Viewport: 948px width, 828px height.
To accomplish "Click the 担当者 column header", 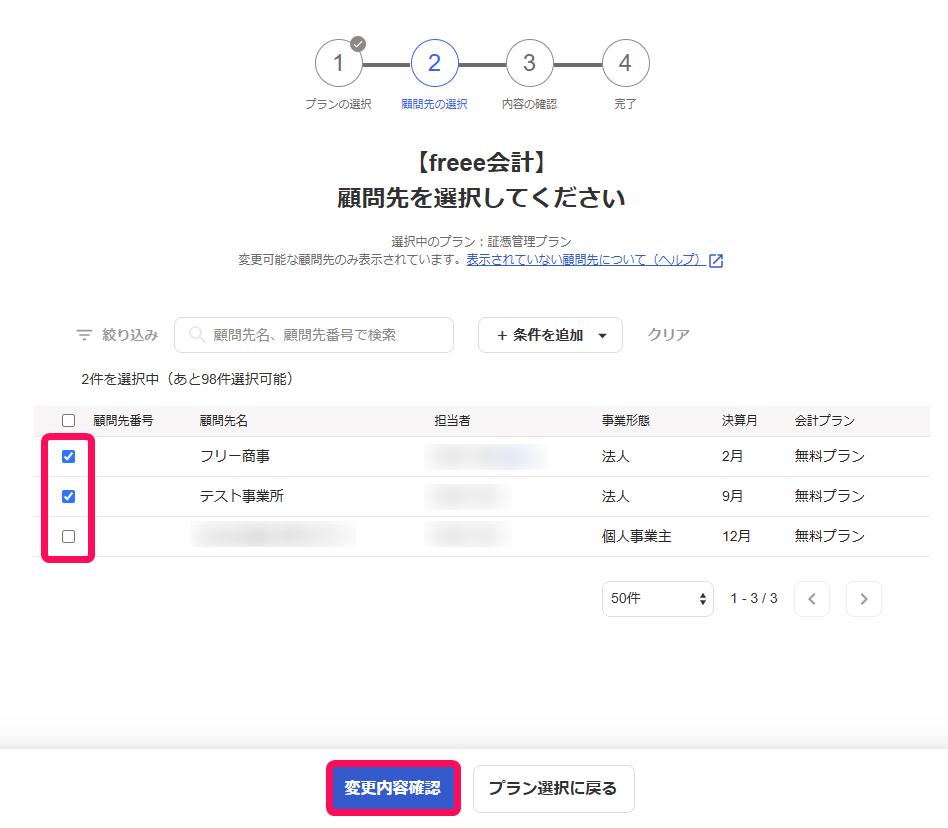I will point(452,421).
